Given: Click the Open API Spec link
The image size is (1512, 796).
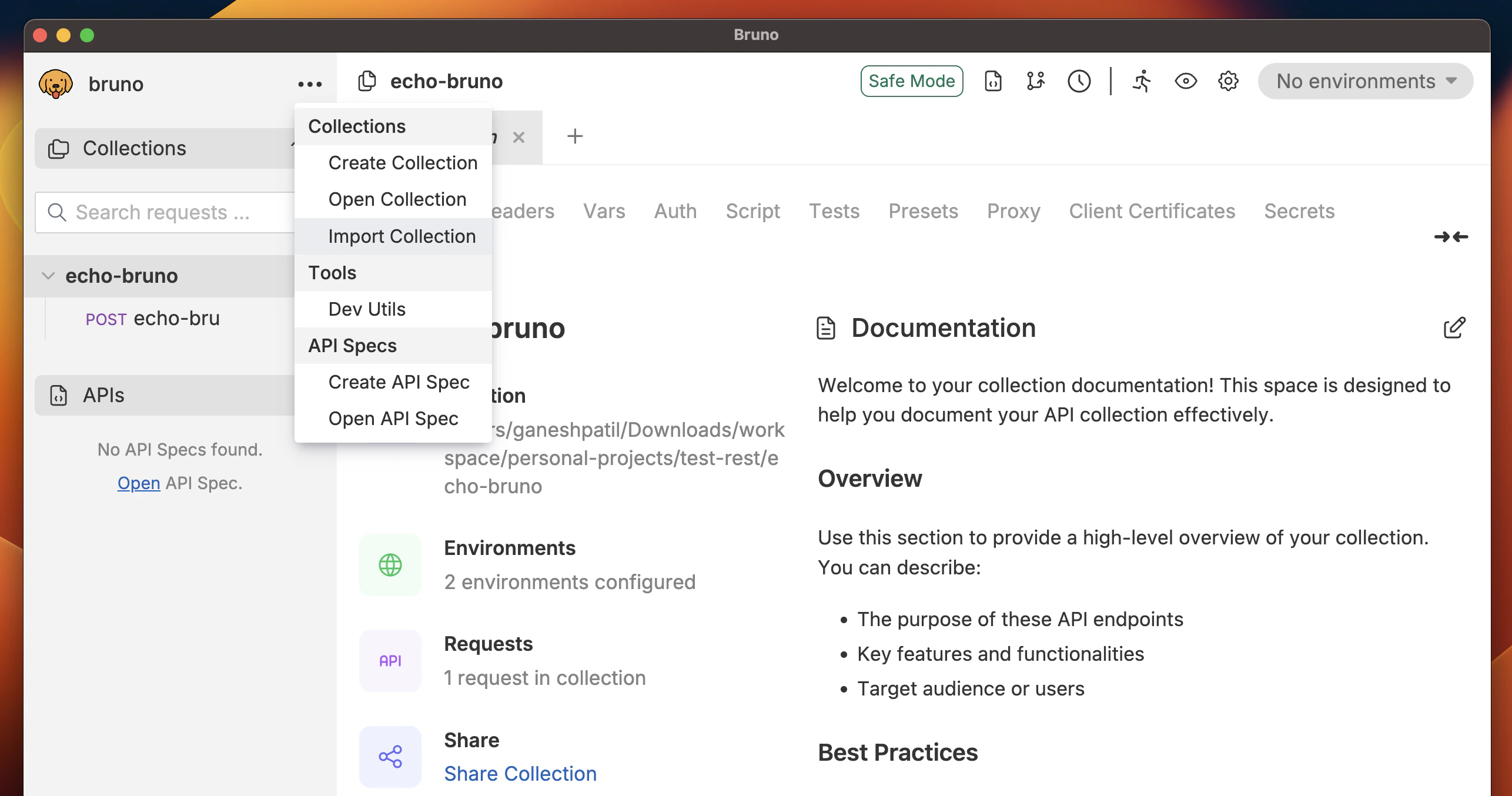Looking at the screenshot, I should (138, 483).
